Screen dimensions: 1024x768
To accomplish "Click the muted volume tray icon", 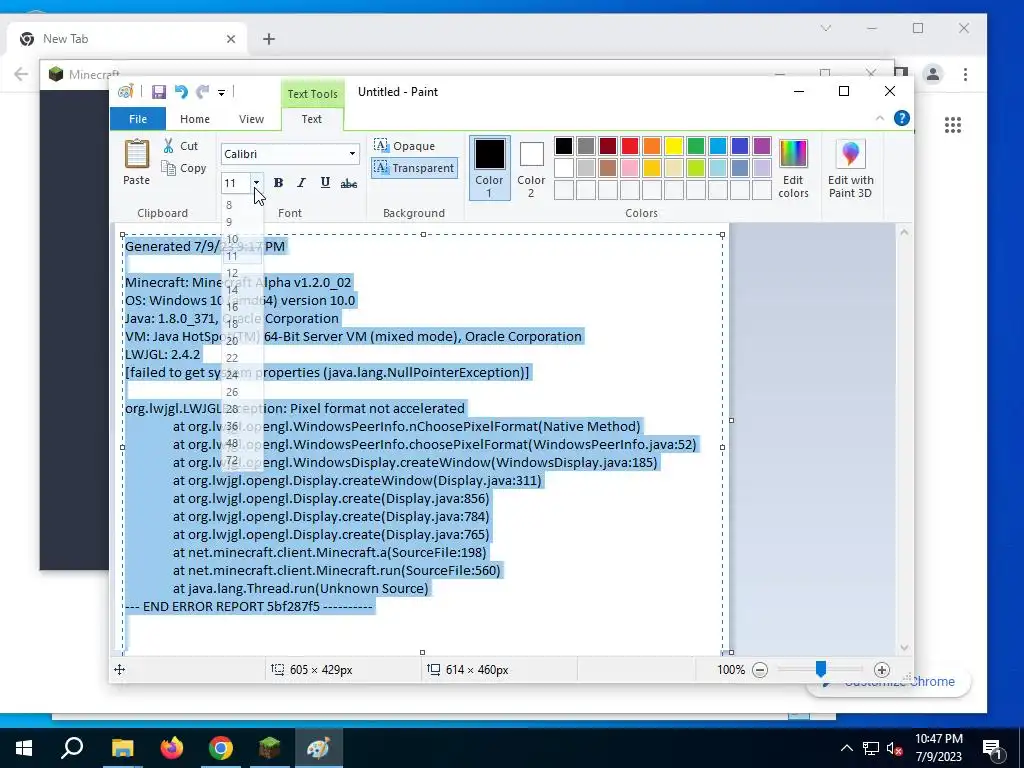I will pos(894,748).
